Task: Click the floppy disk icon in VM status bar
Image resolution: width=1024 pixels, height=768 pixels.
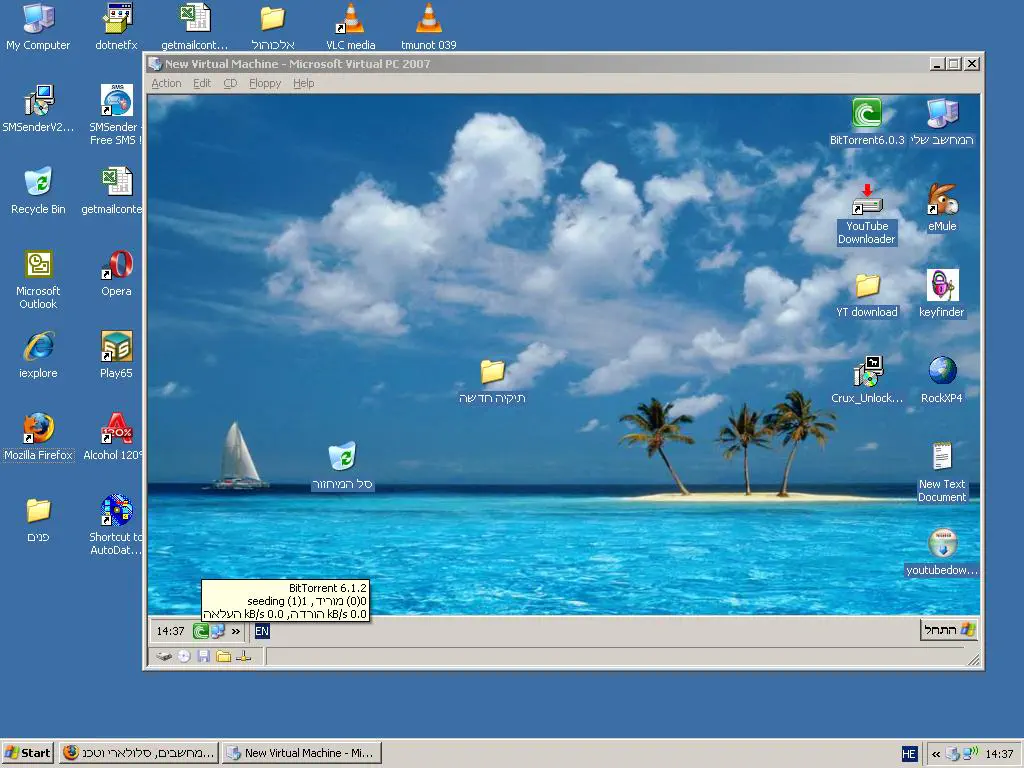Action: pos(204,657)
